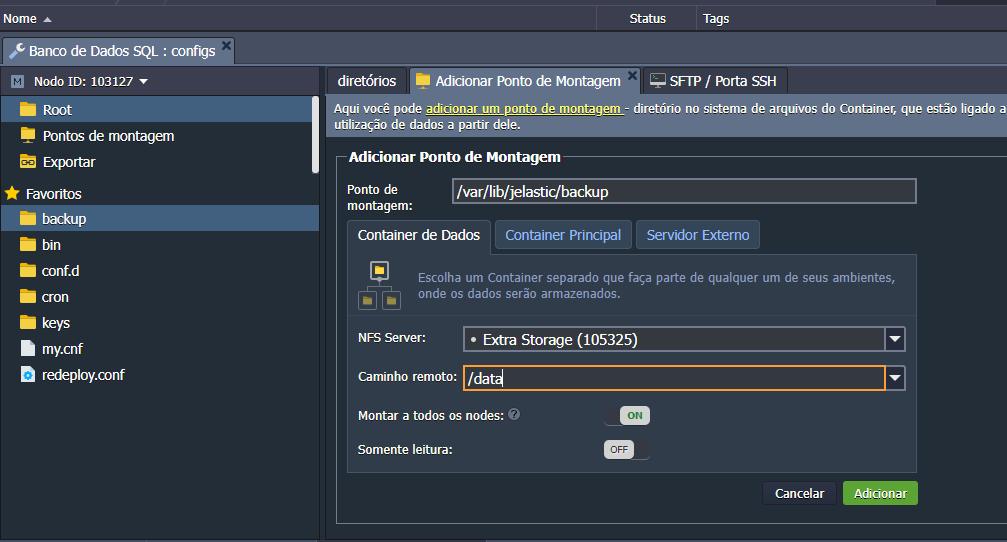1007x542 pixels.
Task: Expand the NFS Server dropdown
Action: [895, 339]
